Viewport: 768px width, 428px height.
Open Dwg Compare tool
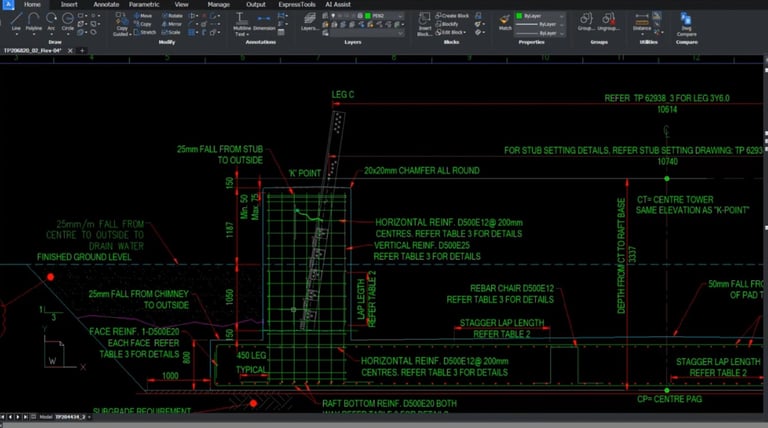coord(686,24)
